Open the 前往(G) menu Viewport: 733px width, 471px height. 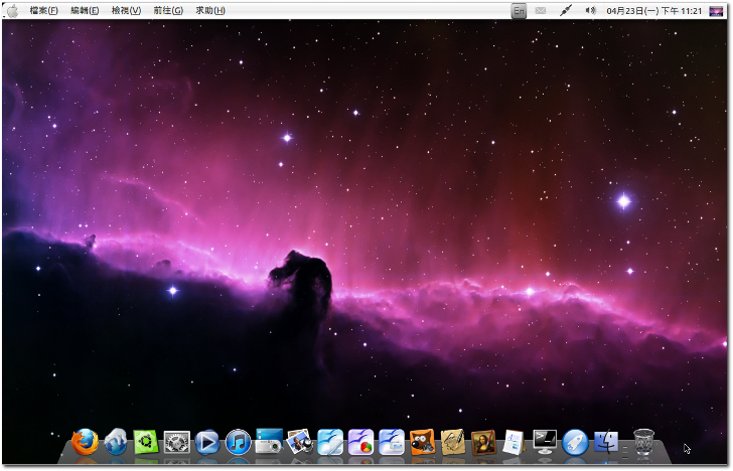(168, 10)
